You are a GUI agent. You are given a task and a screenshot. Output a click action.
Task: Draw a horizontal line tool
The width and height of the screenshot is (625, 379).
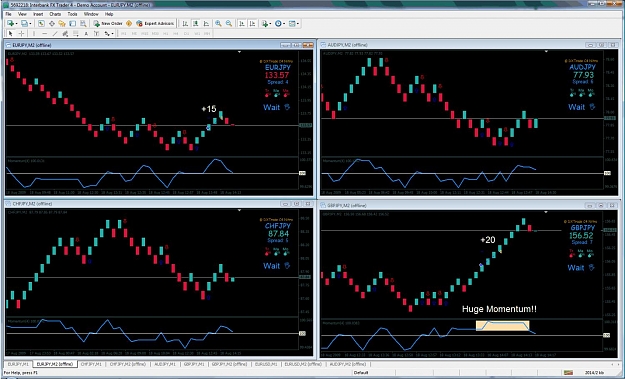(44, 33)
